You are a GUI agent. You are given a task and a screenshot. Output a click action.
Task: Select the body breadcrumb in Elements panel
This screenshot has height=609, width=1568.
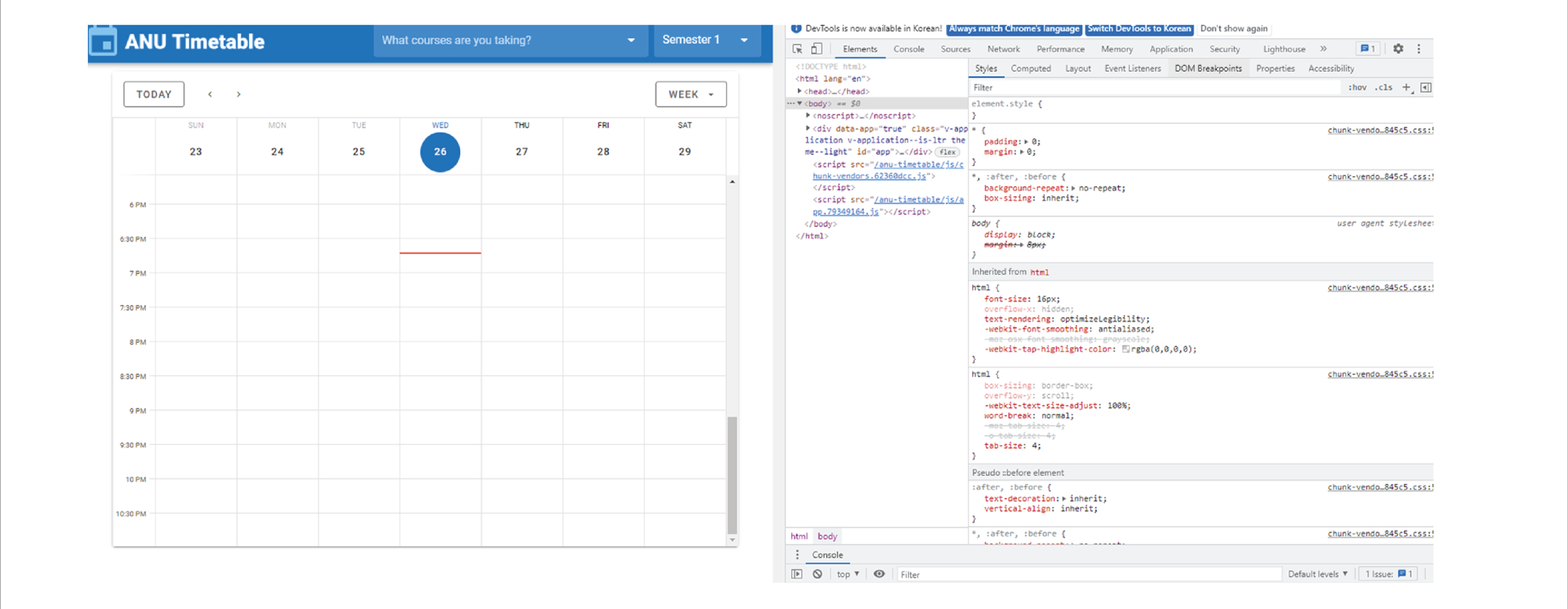(827, 536)
